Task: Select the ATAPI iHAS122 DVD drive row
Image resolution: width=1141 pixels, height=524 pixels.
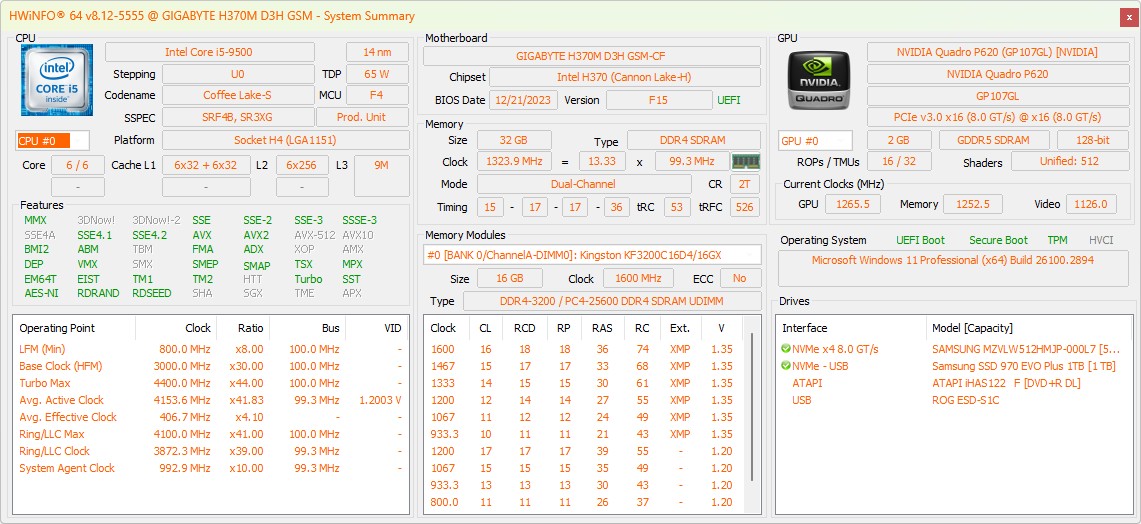Action: coord(955,383)
